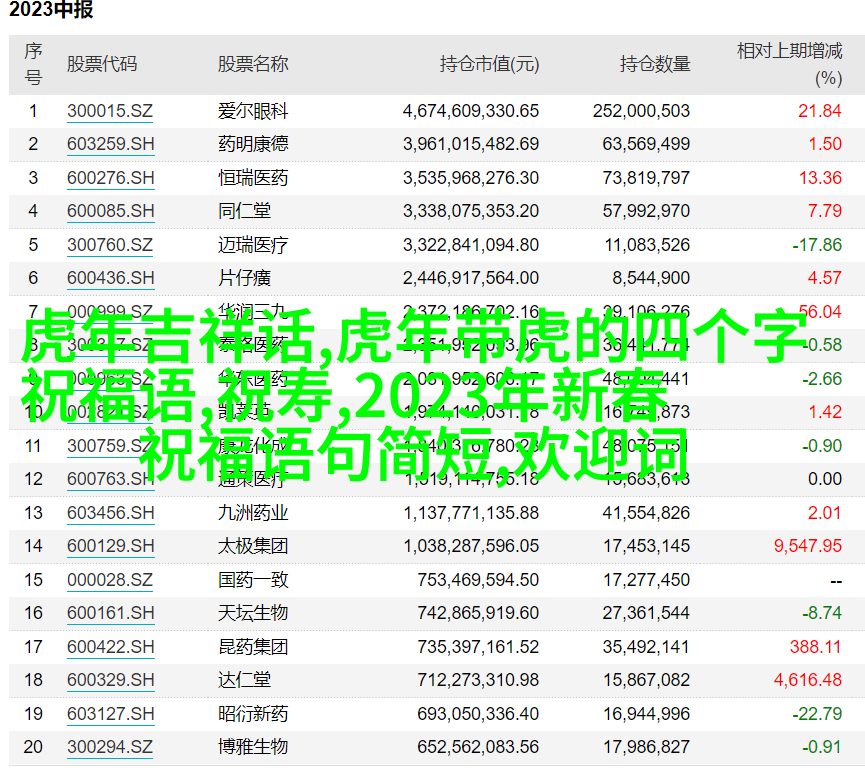Click change percentage 4,616.48
The width and height of the screenshot is (865, 776).
(808, 680)
